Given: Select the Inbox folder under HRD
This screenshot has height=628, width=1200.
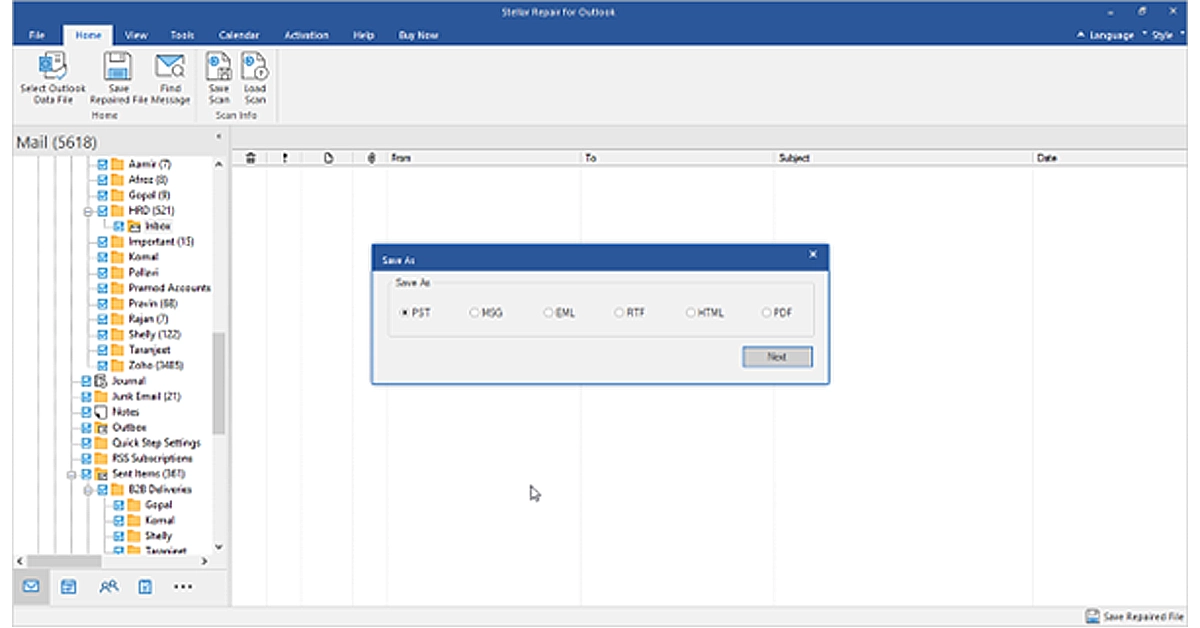Looking at the screenshot, I should [x=158, y=226].
